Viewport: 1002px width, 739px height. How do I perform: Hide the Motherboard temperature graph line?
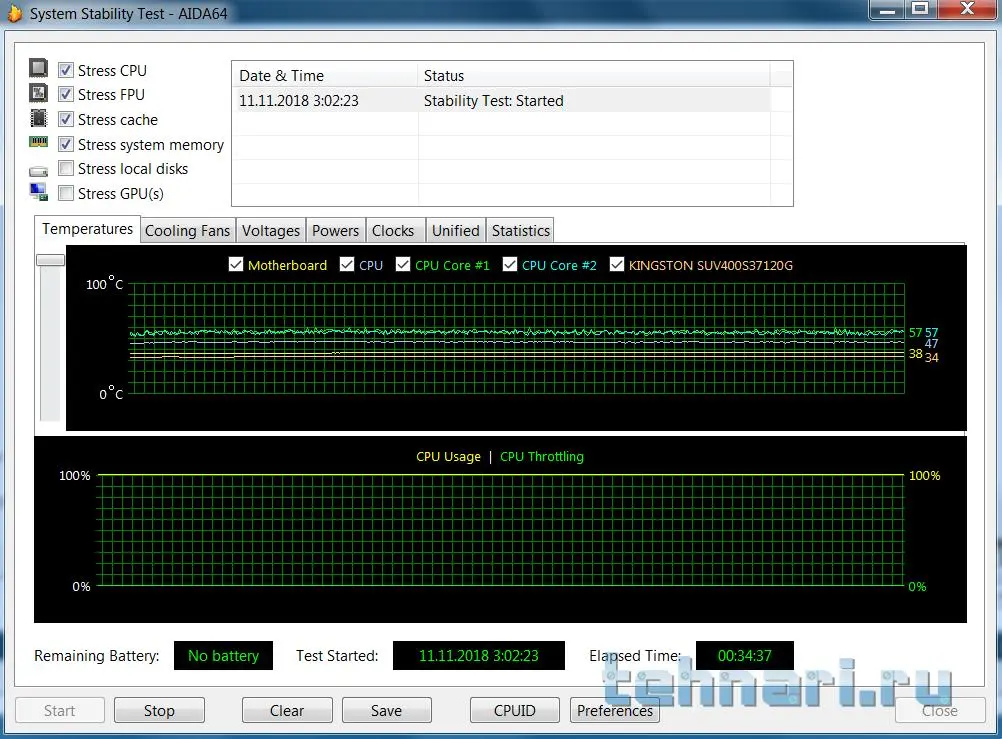coord(236,265)
